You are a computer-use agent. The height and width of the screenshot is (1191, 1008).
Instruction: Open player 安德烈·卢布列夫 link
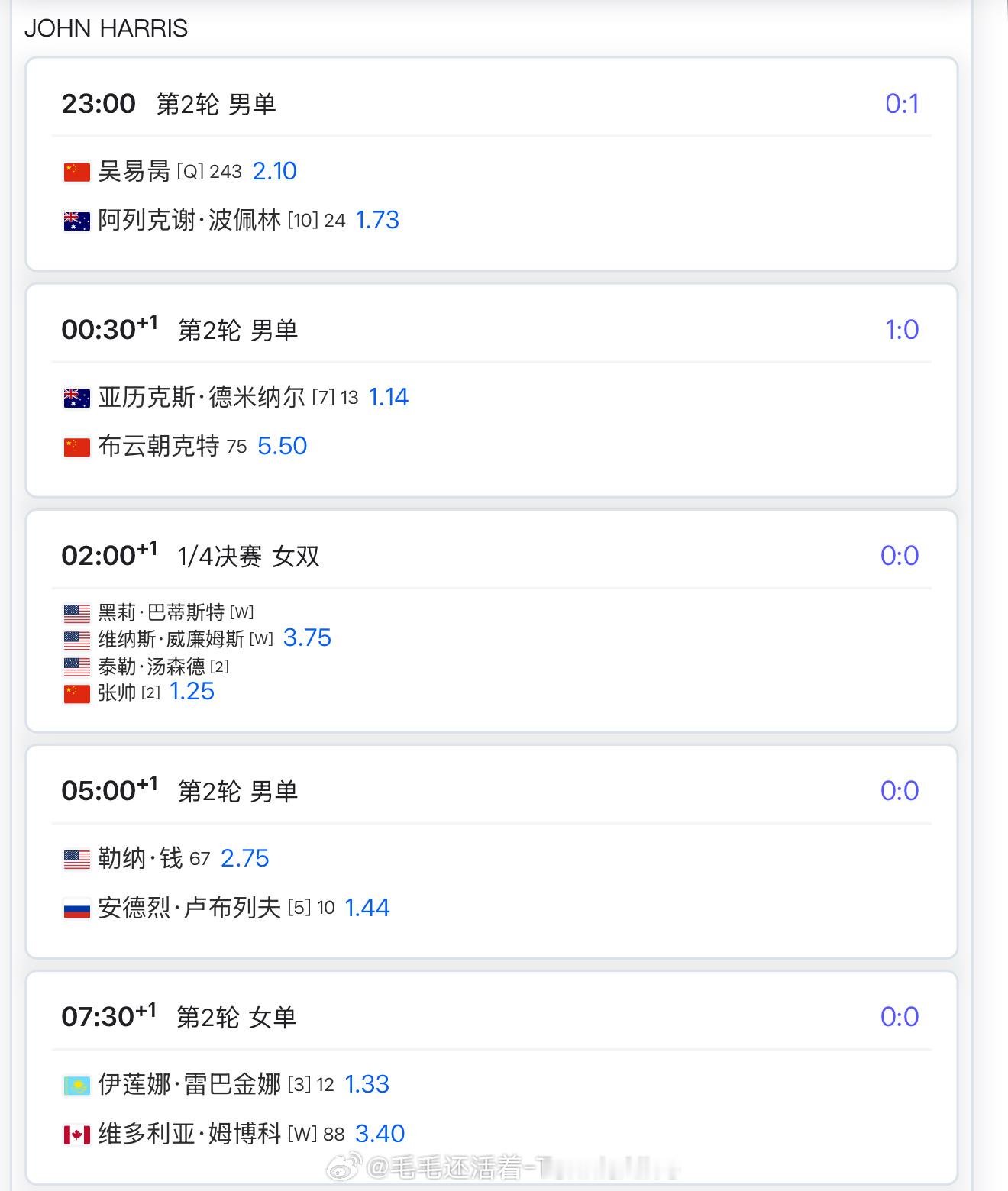coord(189,908)
